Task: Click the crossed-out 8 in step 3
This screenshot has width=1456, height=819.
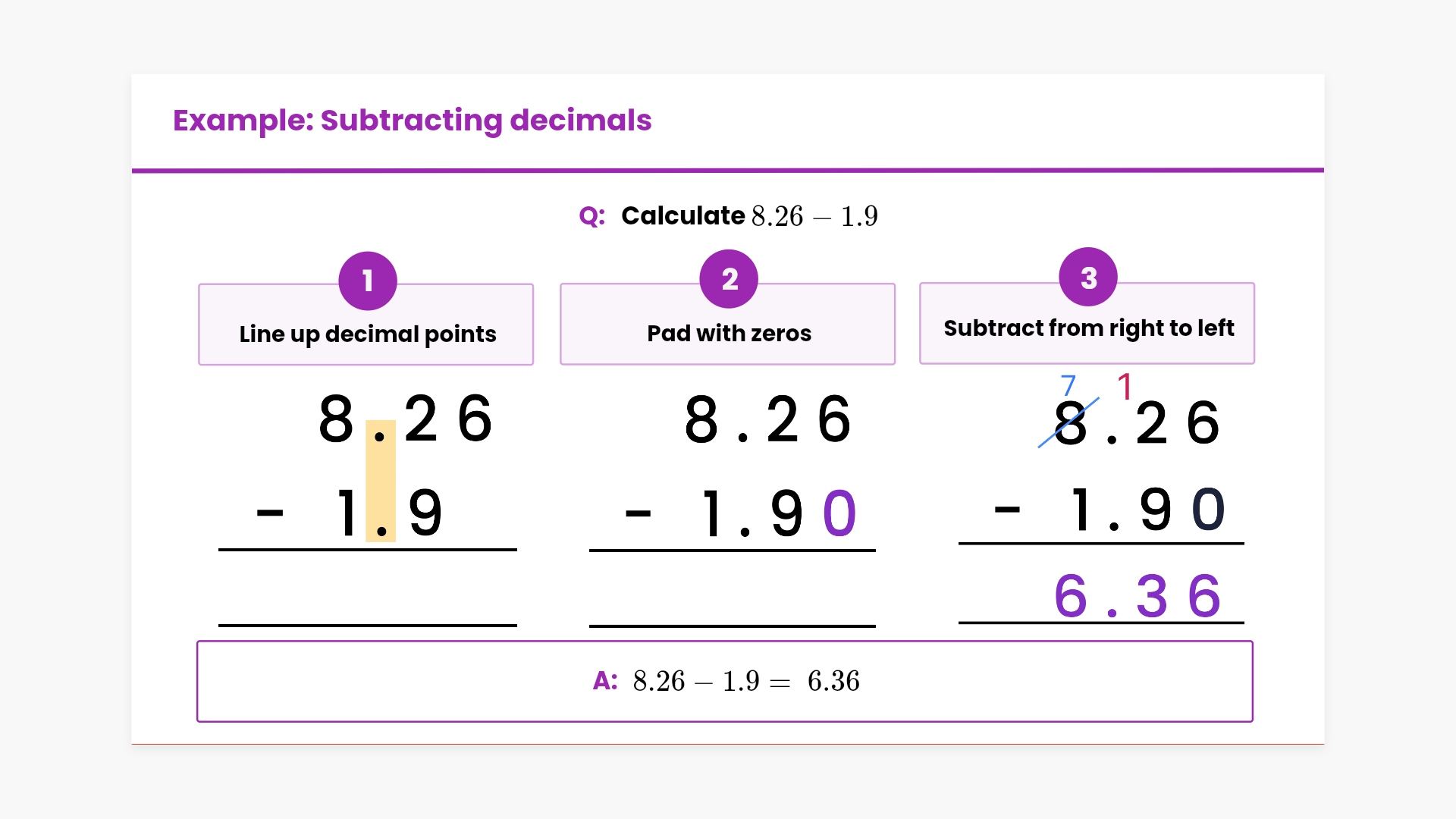Action: click(x=1070, y=423)
